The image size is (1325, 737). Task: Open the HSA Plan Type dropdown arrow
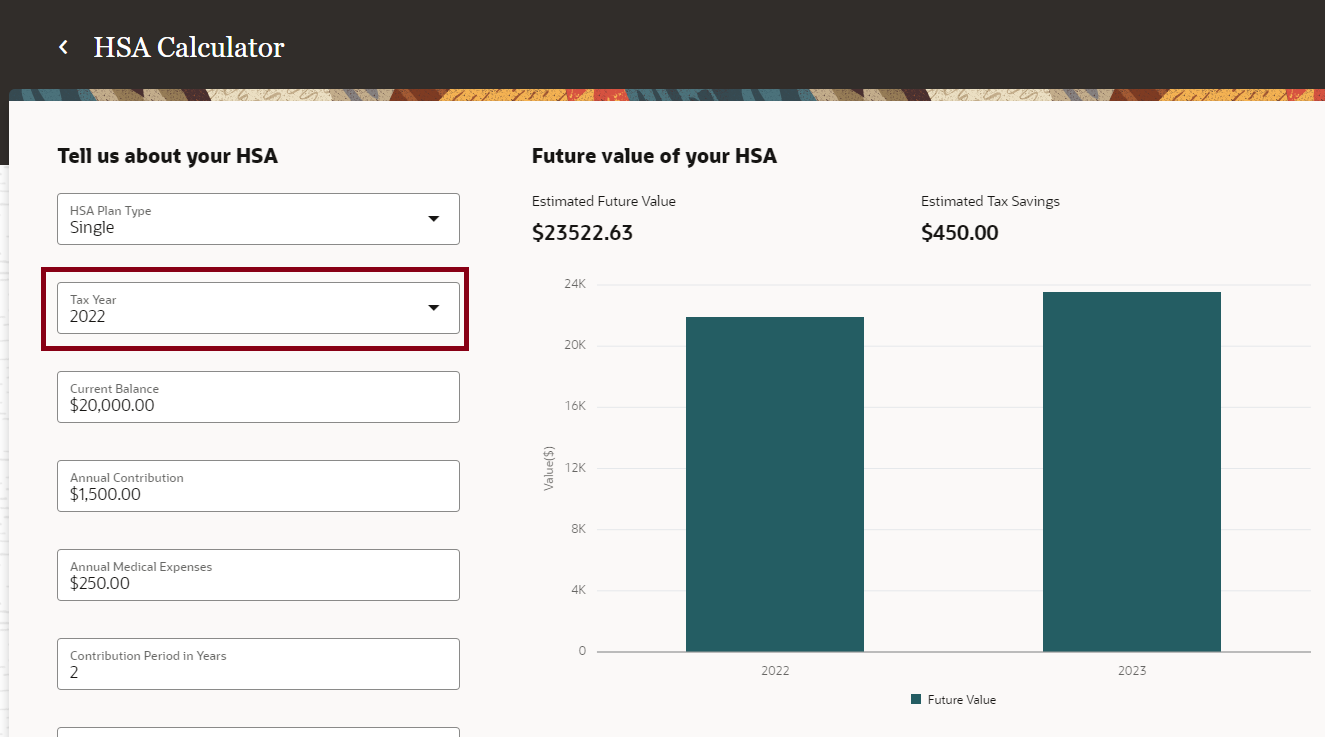[x=433, y=219]
